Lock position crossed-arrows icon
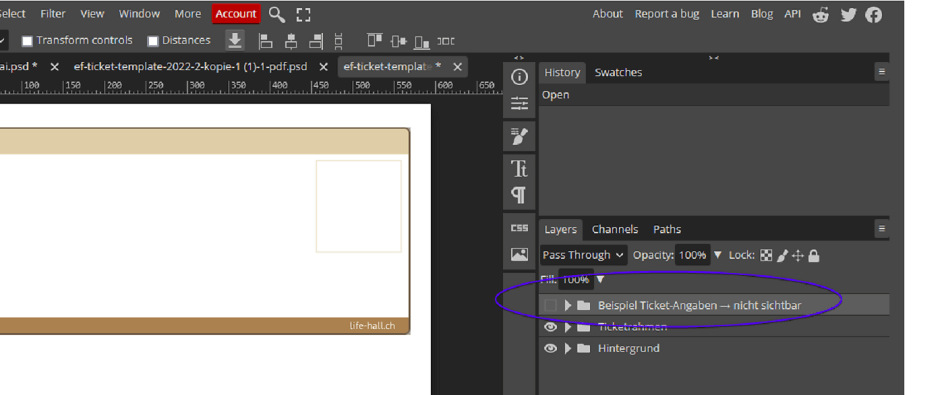The width and height of the screenshot is (944, 395). pos(798,255)
